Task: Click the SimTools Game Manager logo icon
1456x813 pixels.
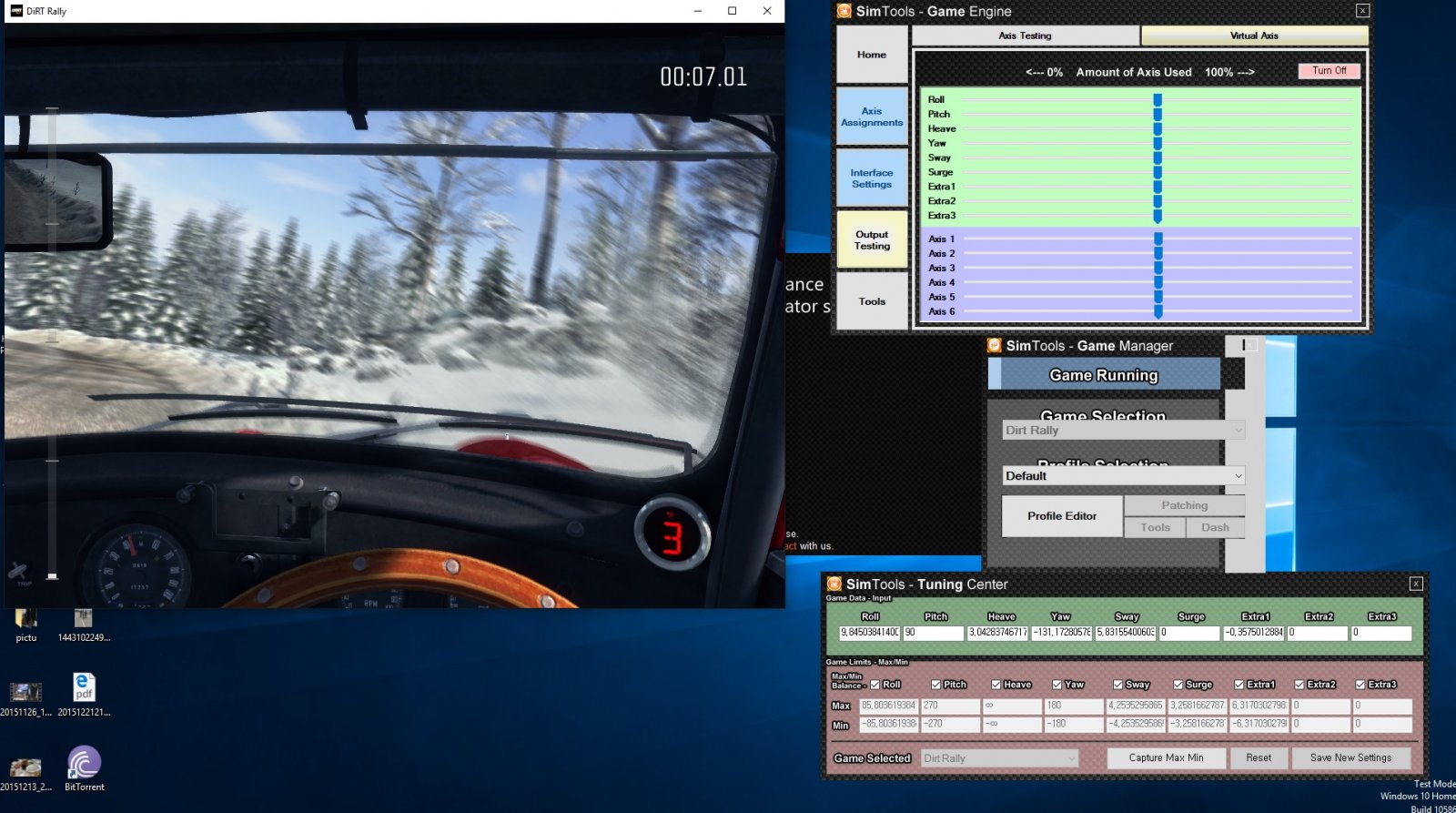Action: click(995, 345)
